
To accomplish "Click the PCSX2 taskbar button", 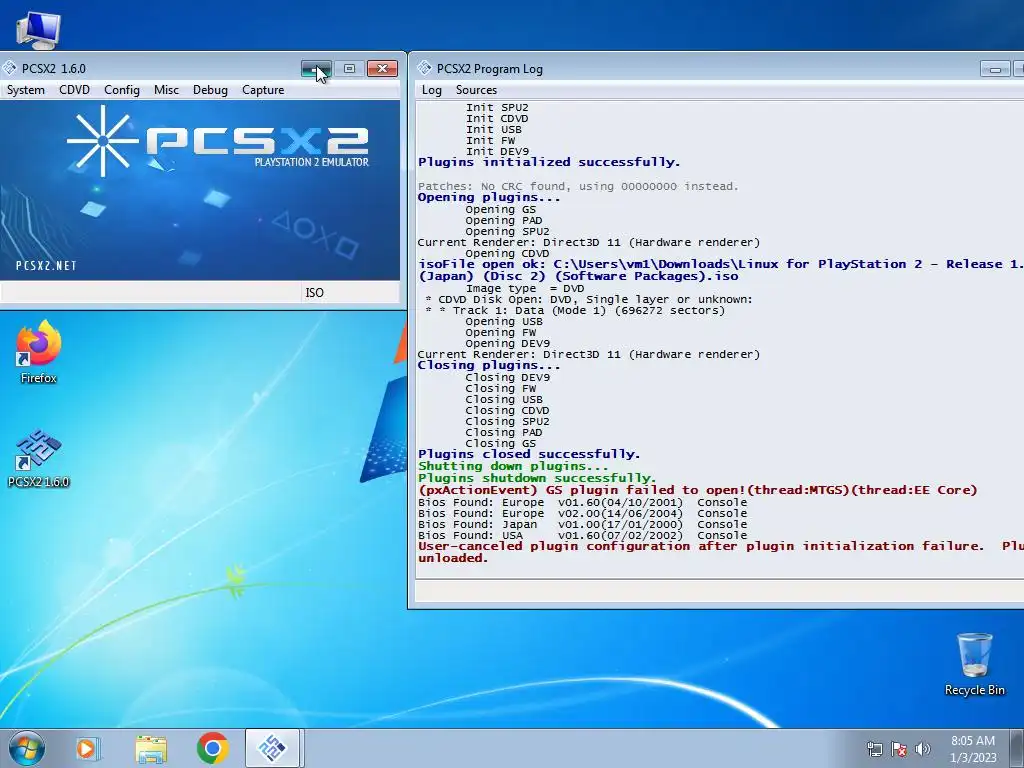I will pyautogui.click(x=272, y=748).
